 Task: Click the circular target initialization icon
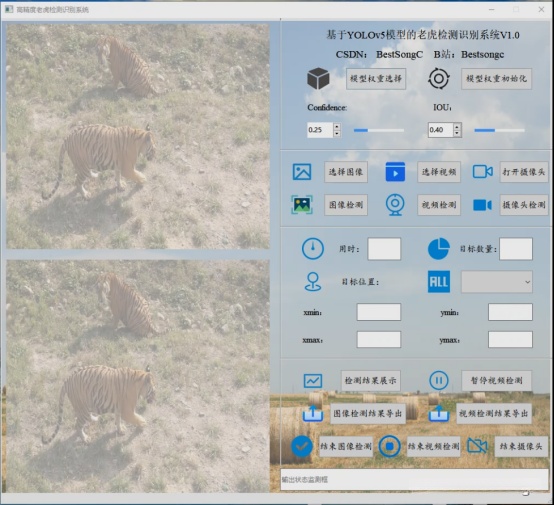[x=439, y=78]
